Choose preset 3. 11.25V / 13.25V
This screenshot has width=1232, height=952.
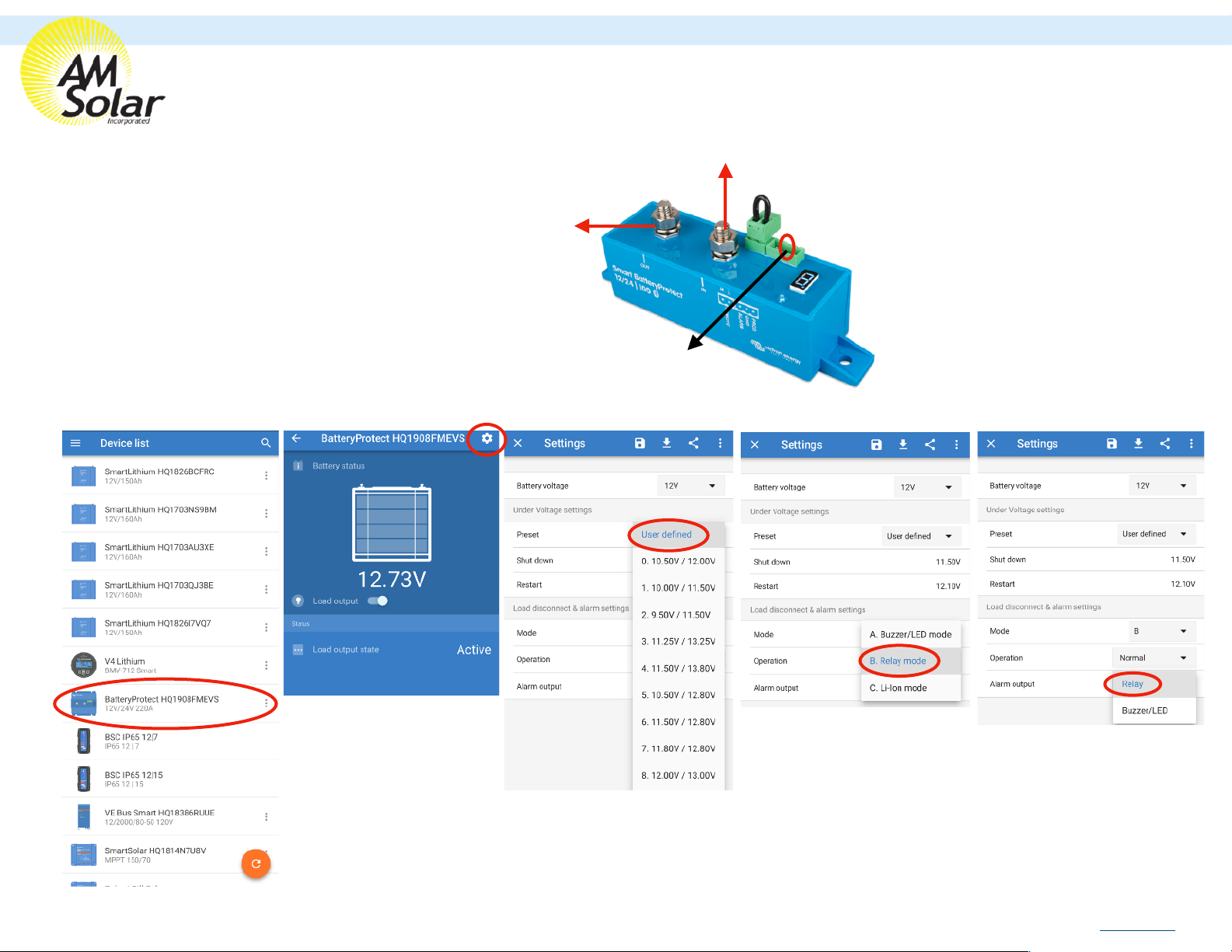point(678,641)
